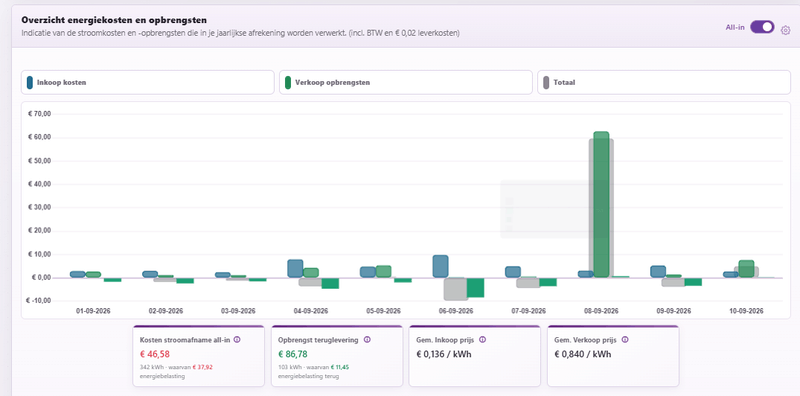Click the € -10,00 axis label
Viewport: 800px width, 396px height.
[40, 301]
